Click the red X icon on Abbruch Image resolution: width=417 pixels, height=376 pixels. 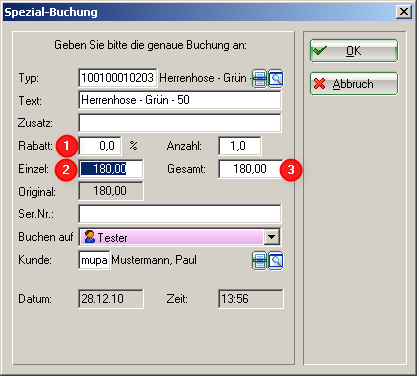point(319,84)
